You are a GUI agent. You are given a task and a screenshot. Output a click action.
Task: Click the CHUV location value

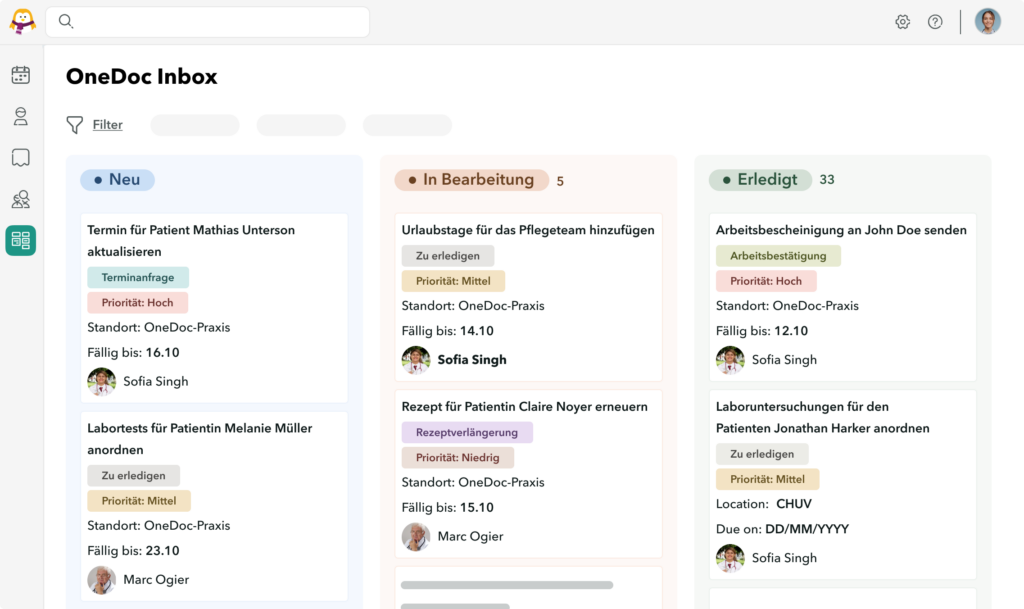point(793,504)
